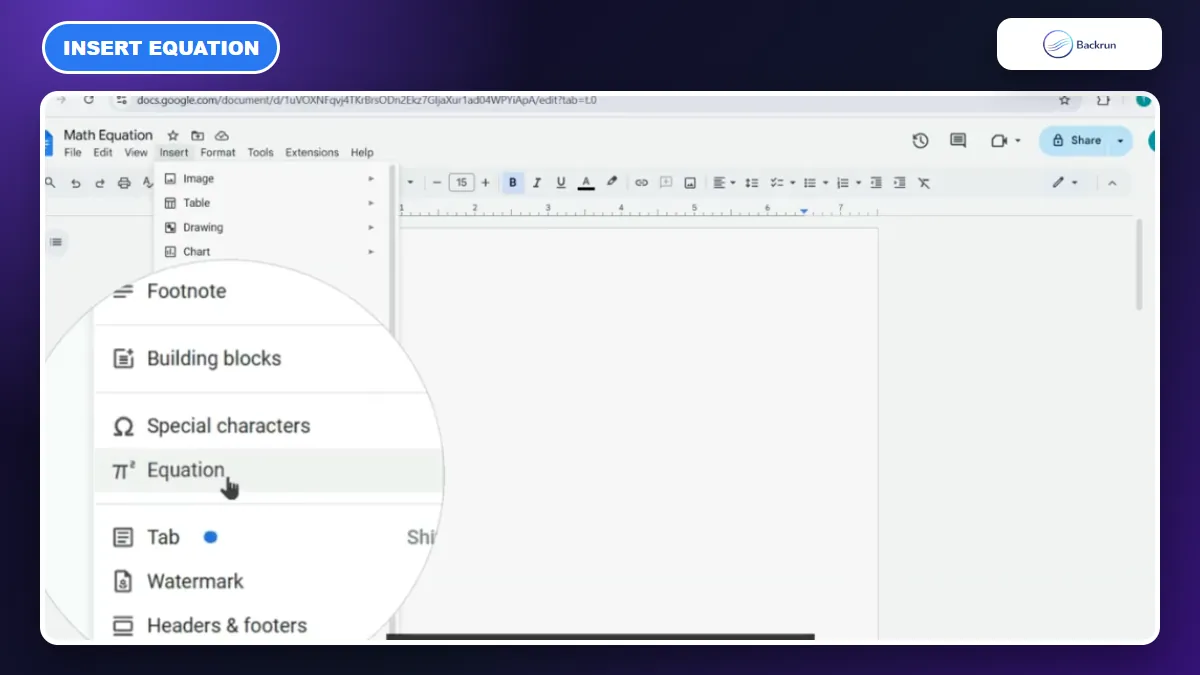
Task: Open the highlight color pen
Action: pos(612,182)
